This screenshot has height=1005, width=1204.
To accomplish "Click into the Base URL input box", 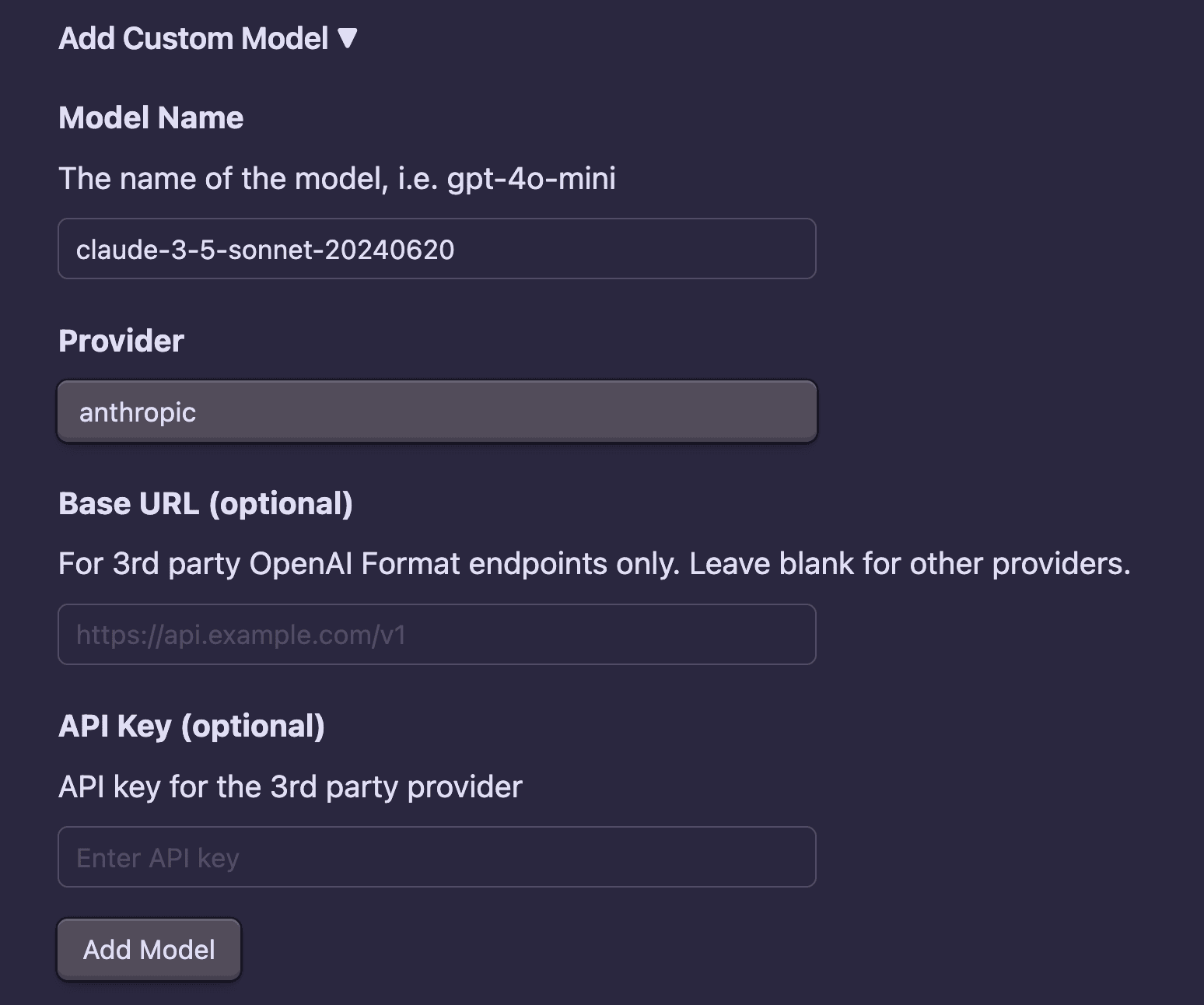I will click(436, 635).
